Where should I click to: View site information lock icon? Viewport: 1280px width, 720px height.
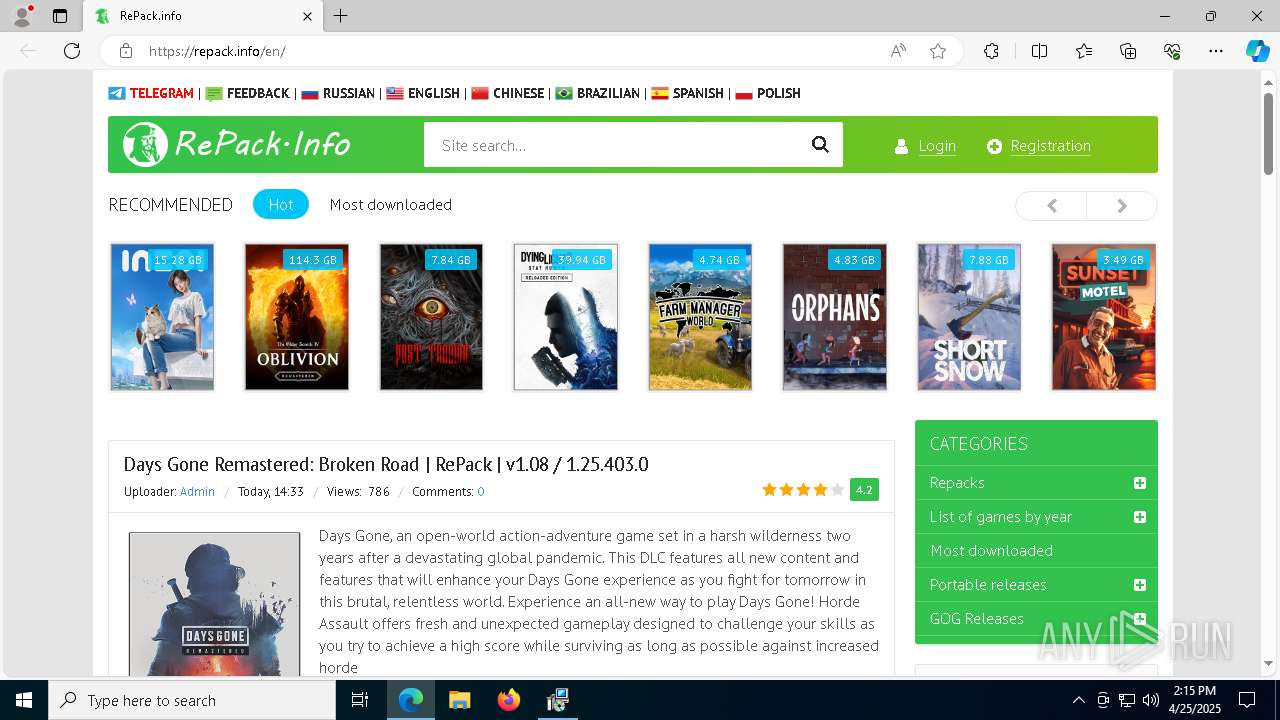126,51
